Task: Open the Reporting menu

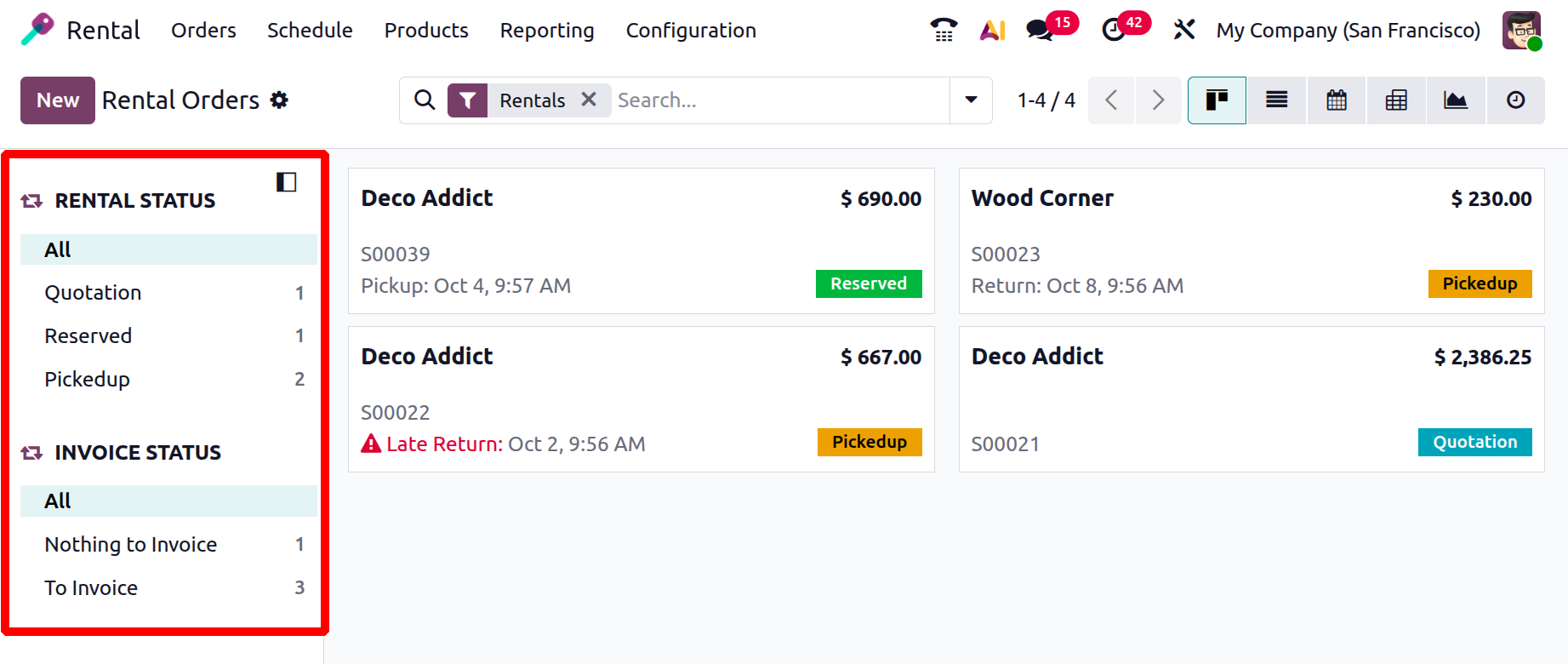Action: 547,31
